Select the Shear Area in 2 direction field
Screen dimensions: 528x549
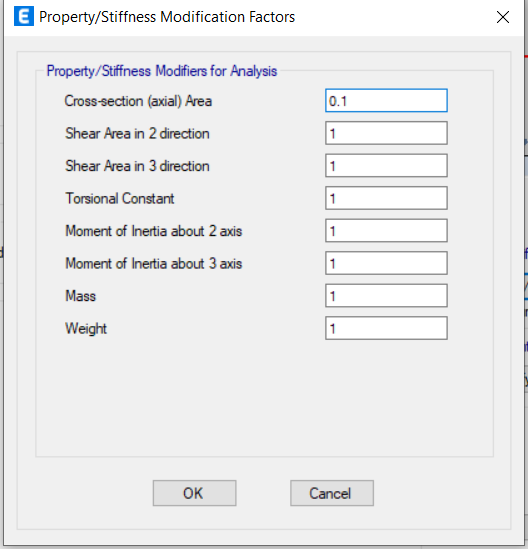(386, 133)
